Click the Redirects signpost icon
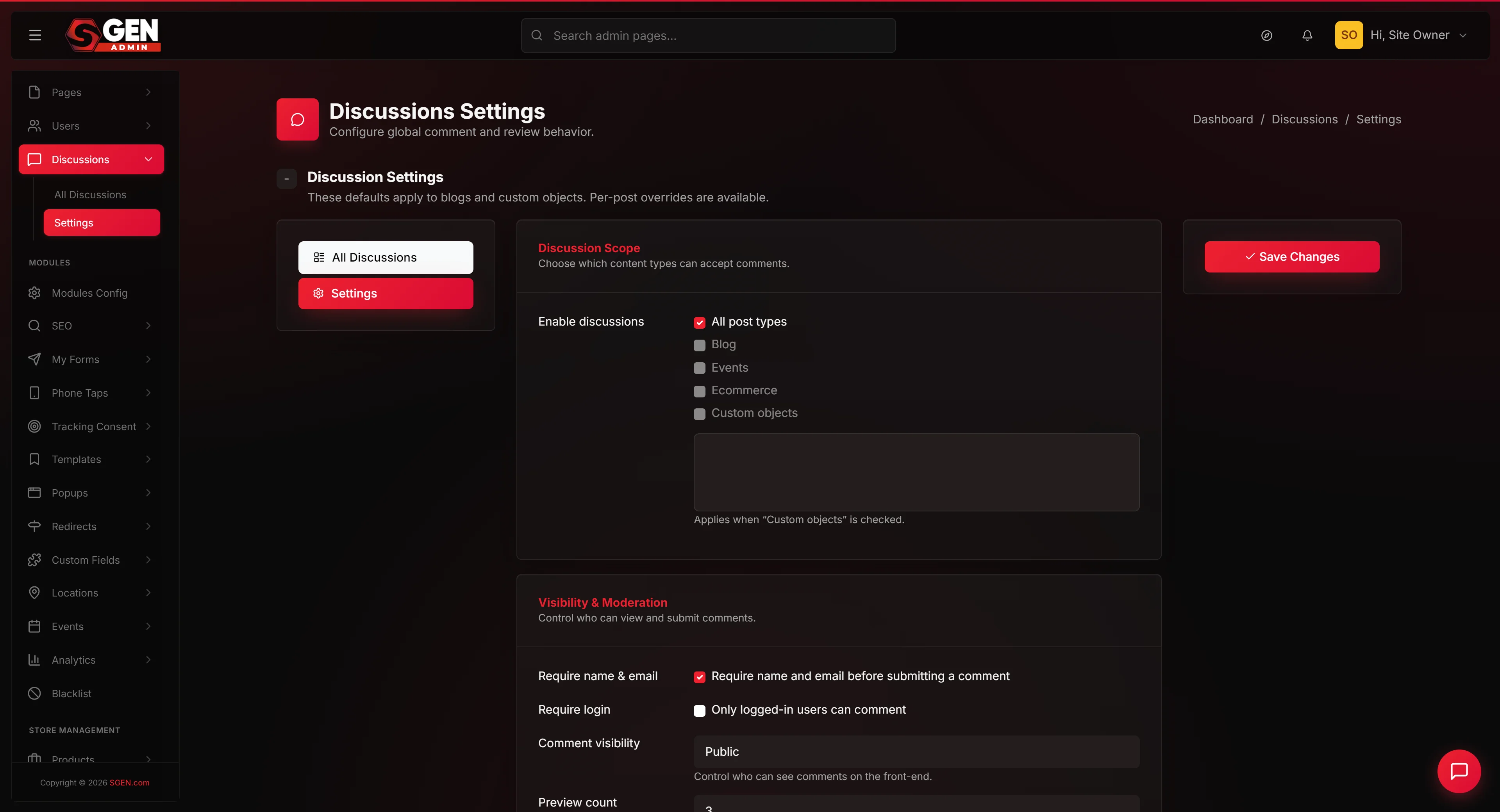 tap(34, 526)
